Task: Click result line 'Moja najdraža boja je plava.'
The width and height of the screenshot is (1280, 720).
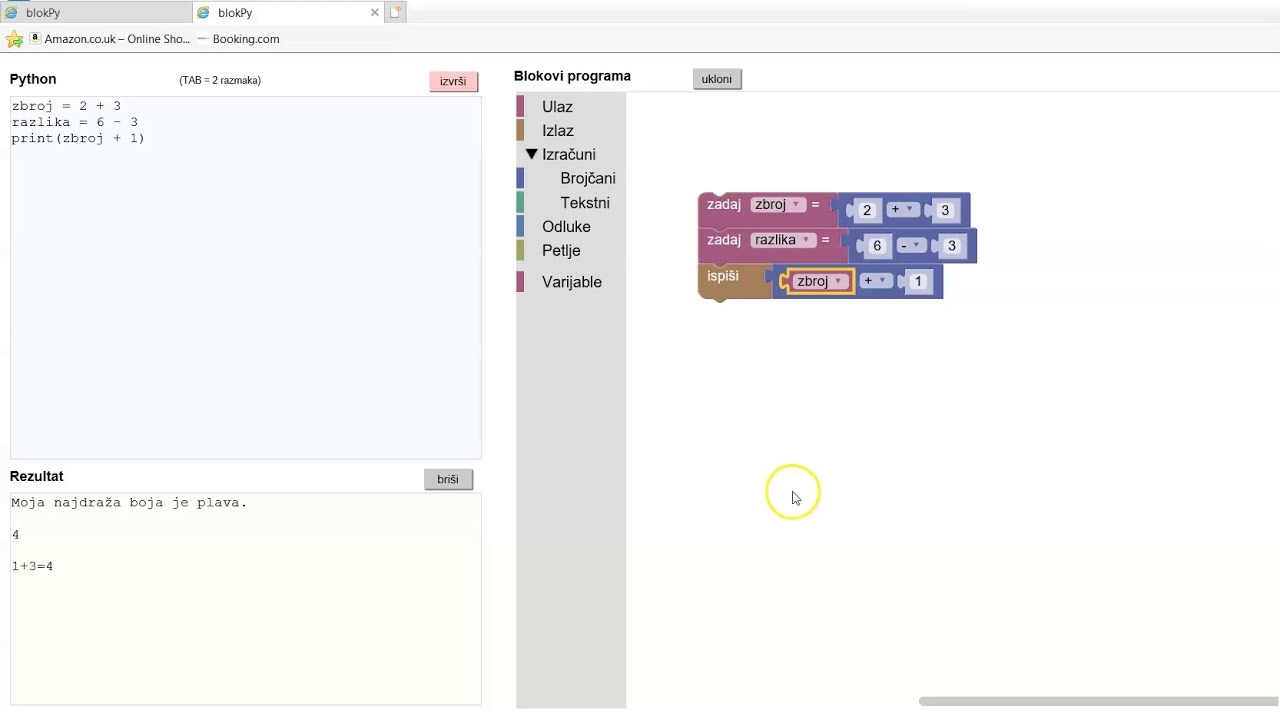Action: click(129, 503)
